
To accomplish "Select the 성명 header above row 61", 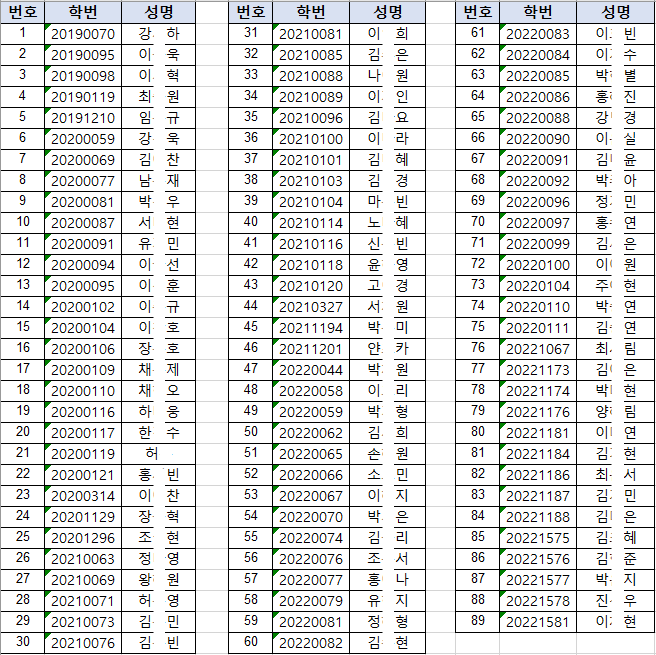I will tap(616, 12).
